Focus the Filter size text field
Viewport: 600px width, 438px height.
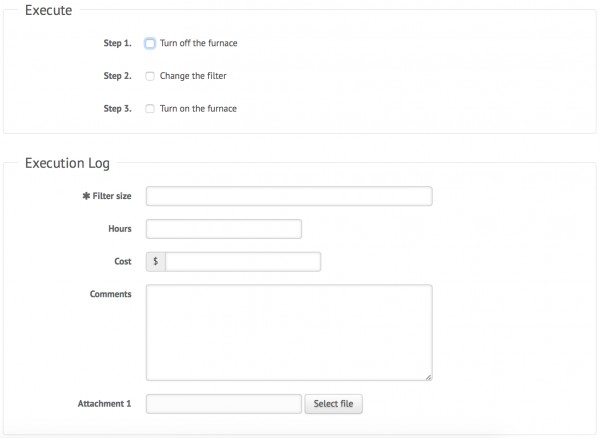[x=289, y=196]
